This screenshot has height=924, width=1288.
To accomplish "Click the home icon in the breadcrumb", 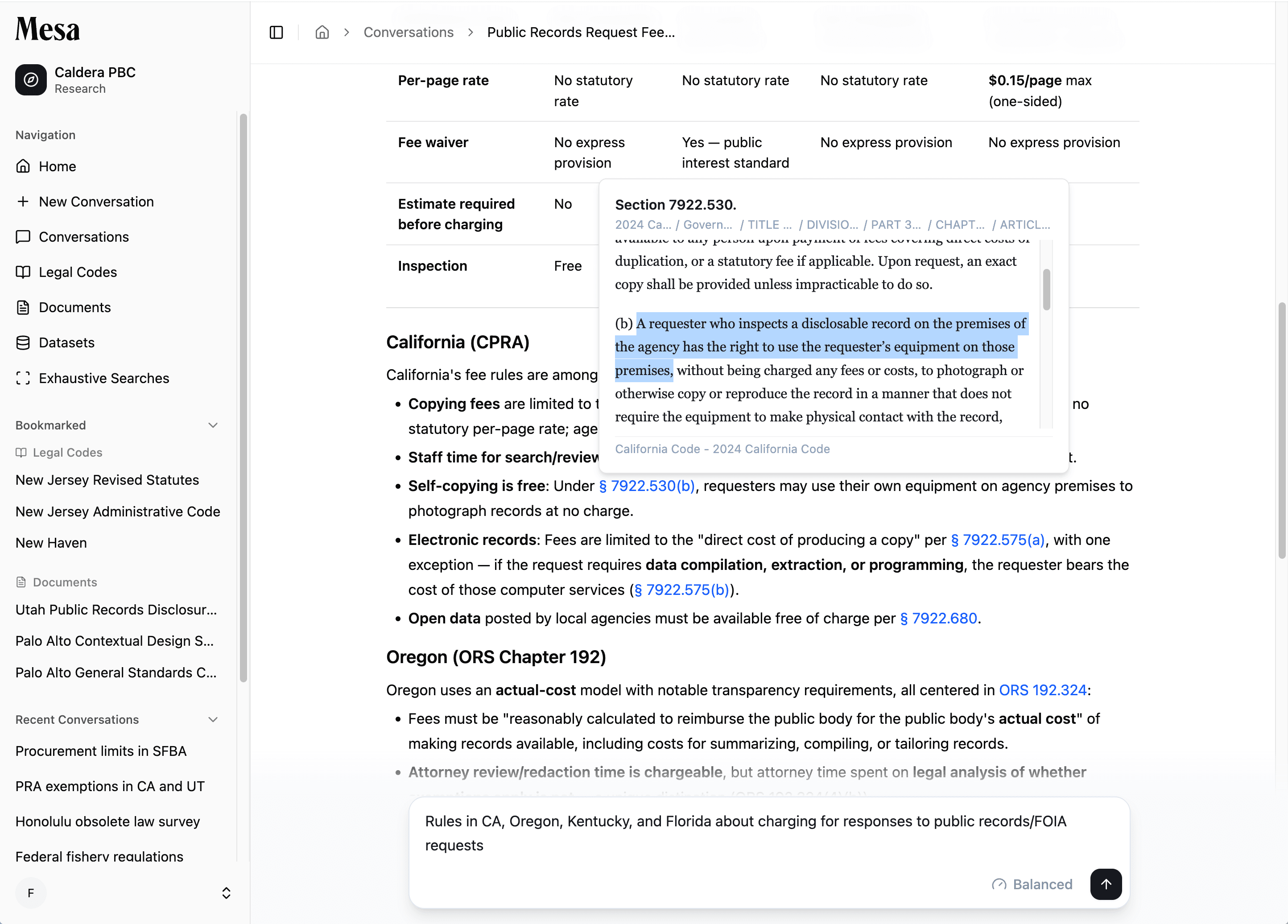I will (322, 33).
